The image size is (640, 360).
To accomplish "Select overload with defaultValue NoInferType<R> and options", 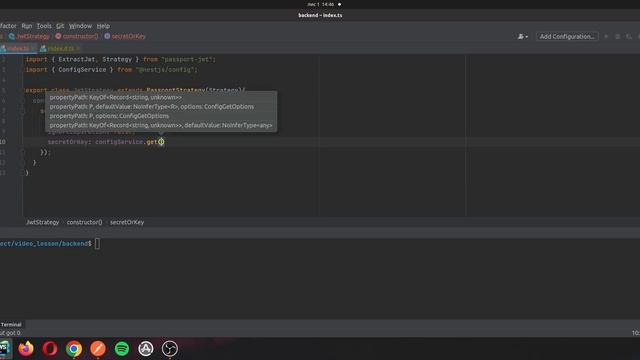I will click(151, 107).
